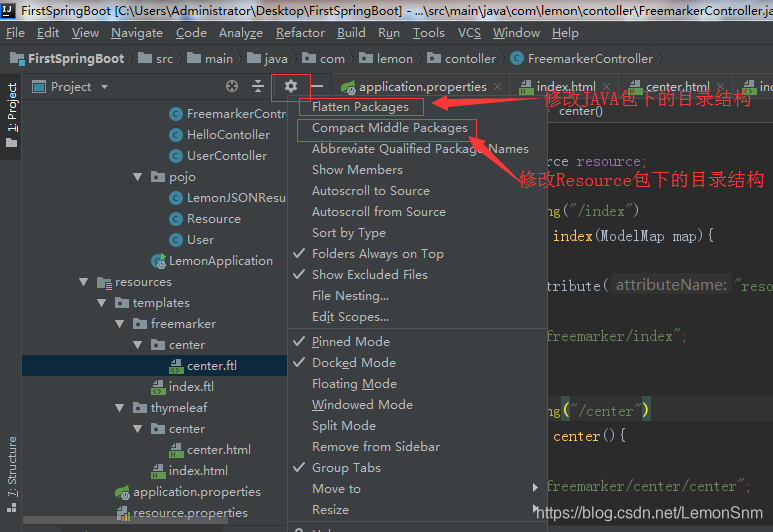The image size is (773, 532).
Task: Toggle Pinned Mode option
Action: [351, 342]
